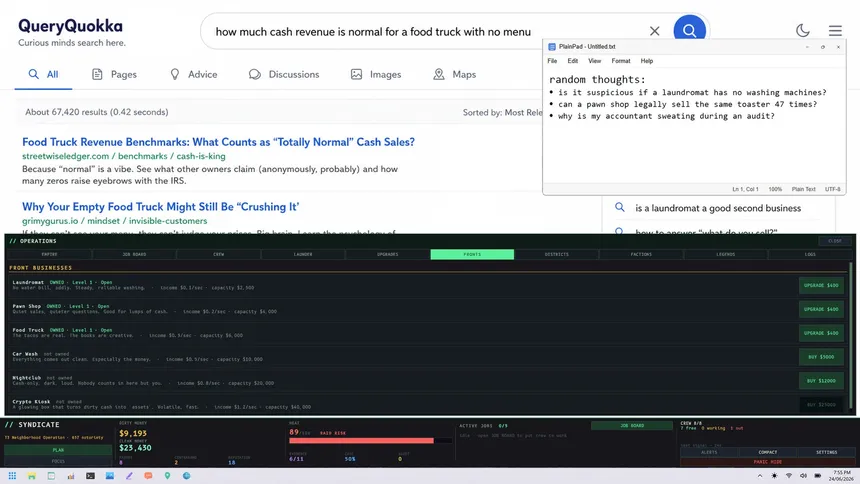
Task: Upgrade the Laundromat for $400
Action: pyautogui.click(x=821, y=285)
